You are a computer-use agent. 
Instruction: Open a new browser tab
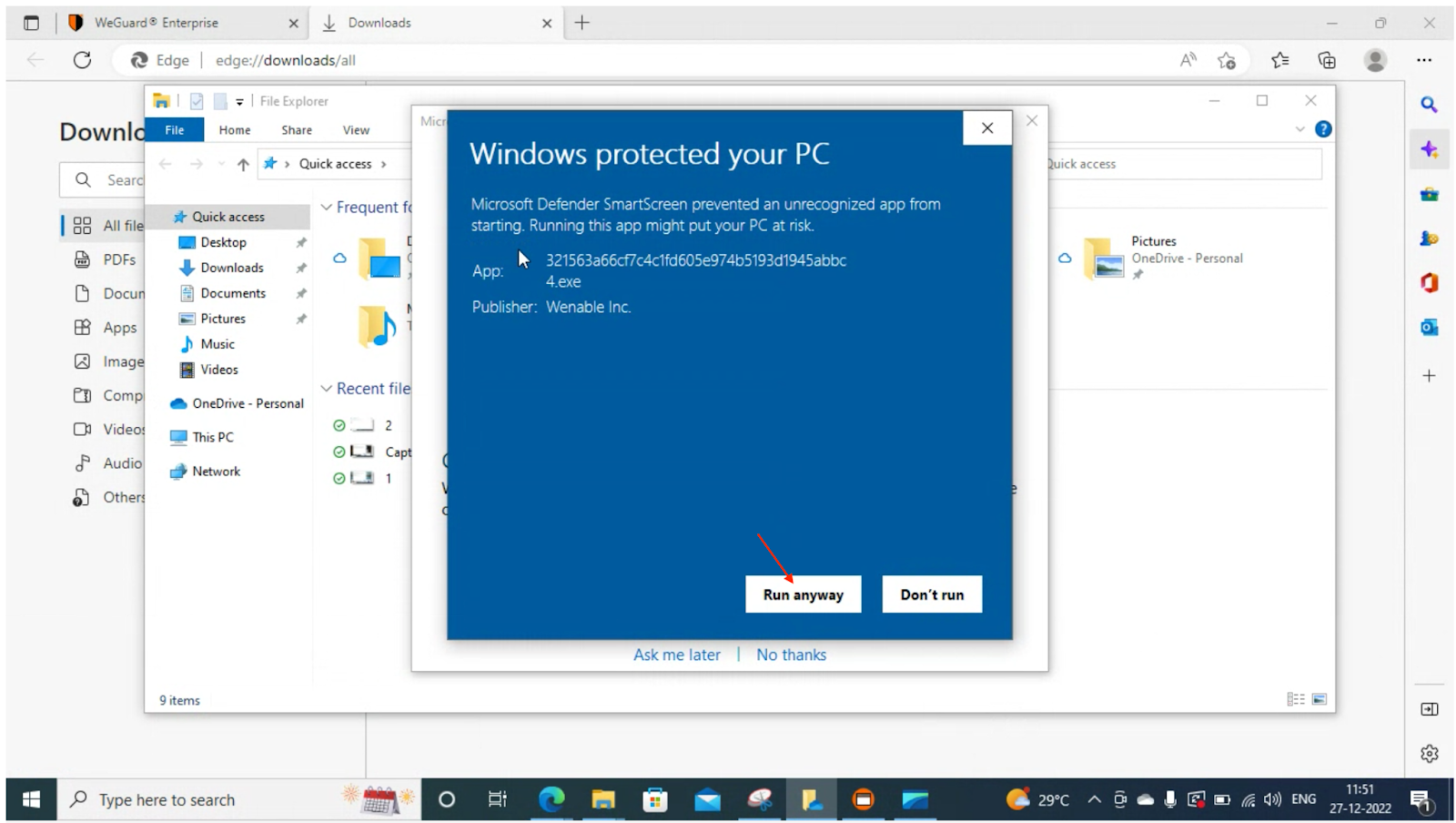pos(582,23)
